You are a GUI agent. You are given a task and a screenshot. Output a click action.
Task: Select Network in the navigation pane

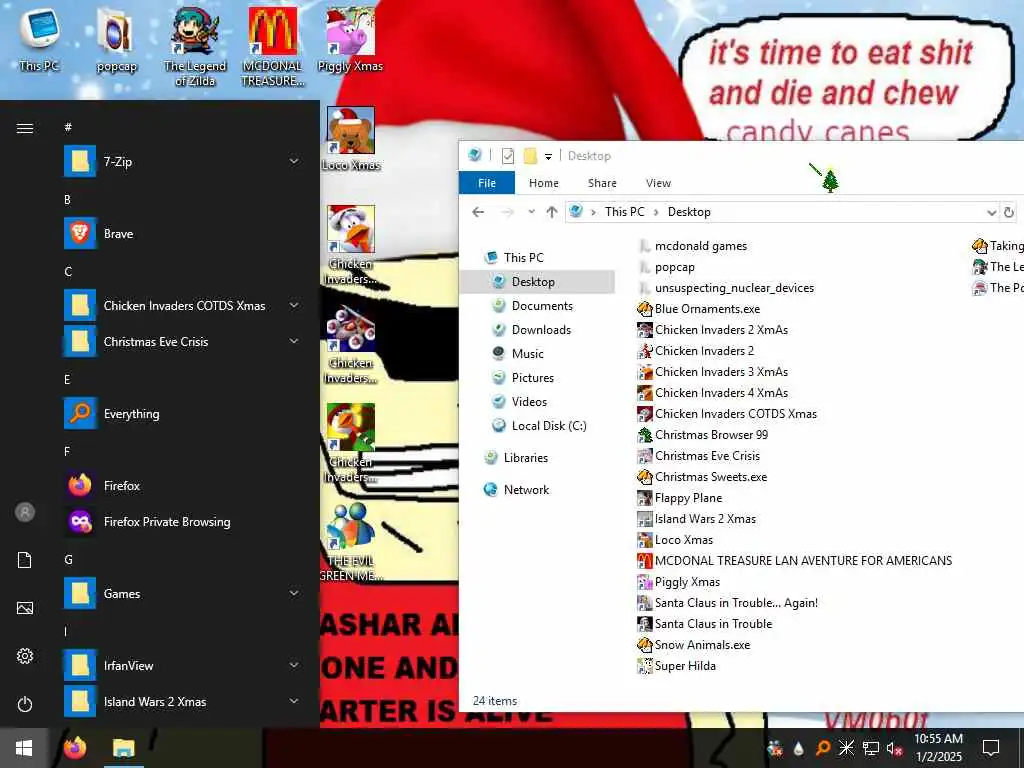[x=526, y=490]
